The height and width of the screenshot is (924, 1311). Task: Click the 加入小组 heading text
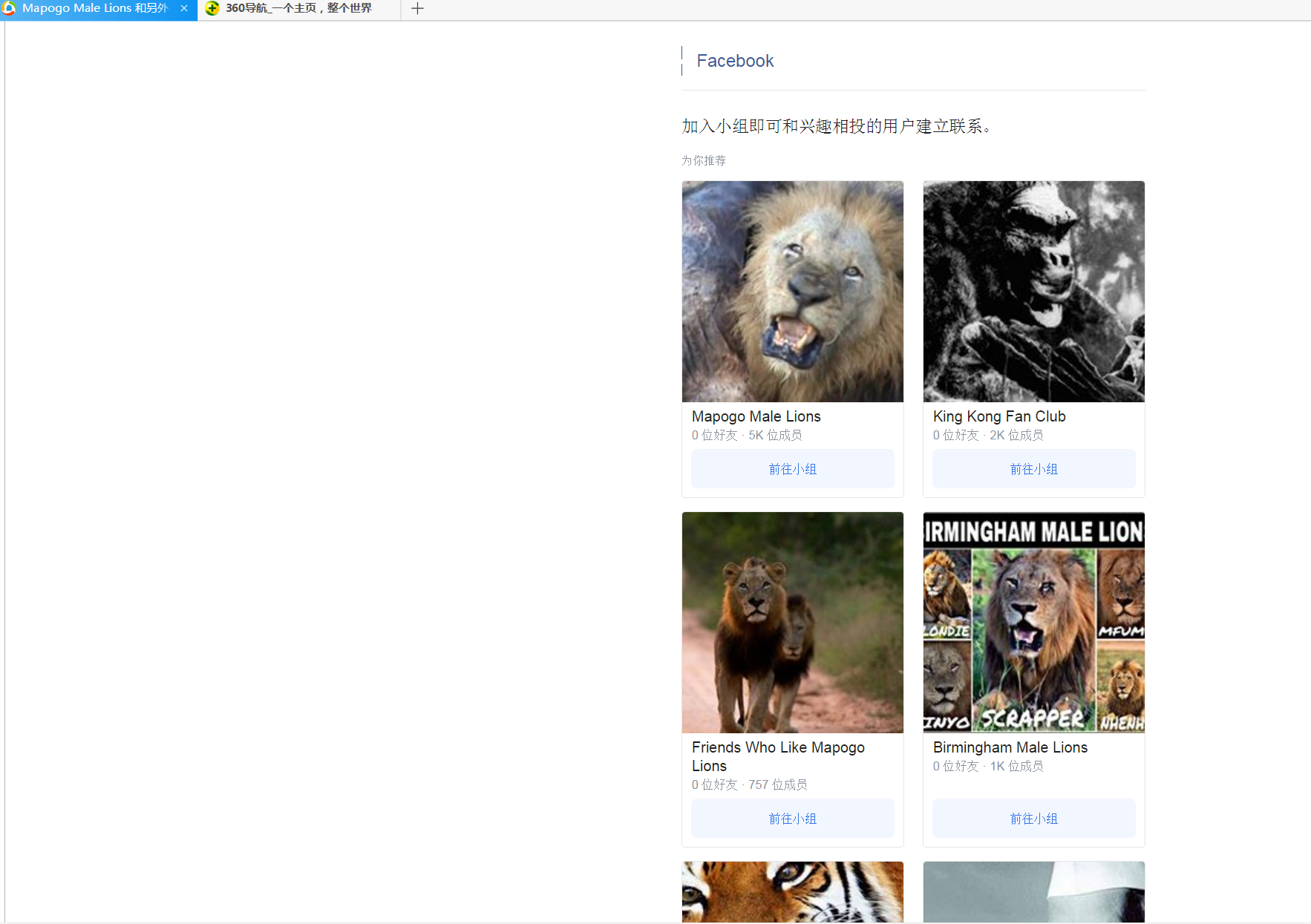tap(837, 126)
